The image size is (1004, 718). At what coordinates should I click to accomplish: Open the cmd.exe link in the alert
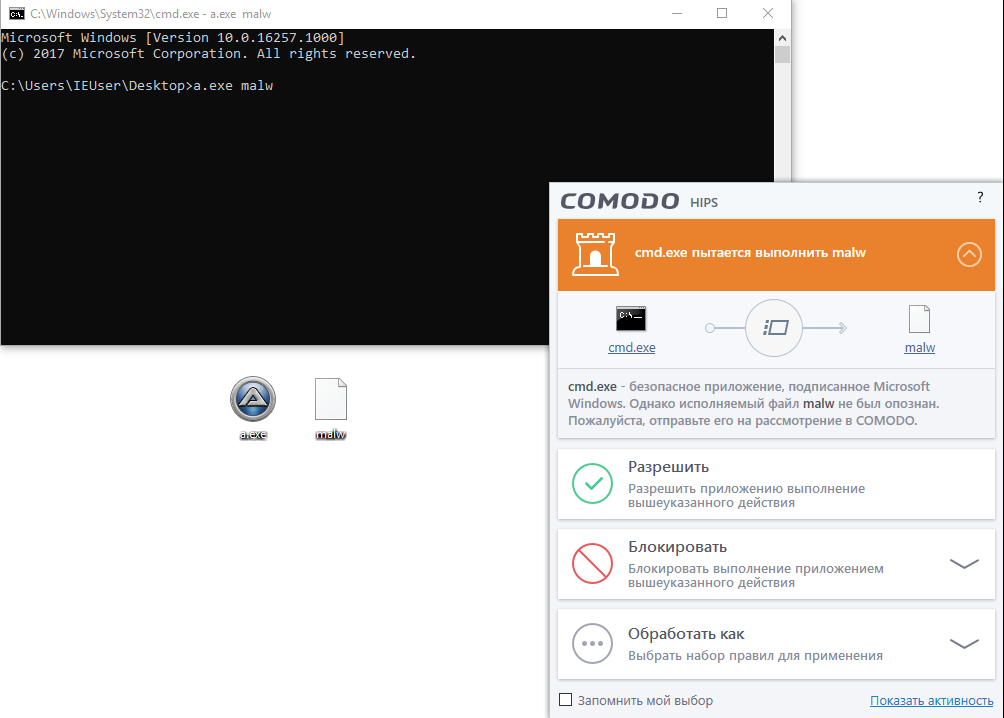coord(631,347)
